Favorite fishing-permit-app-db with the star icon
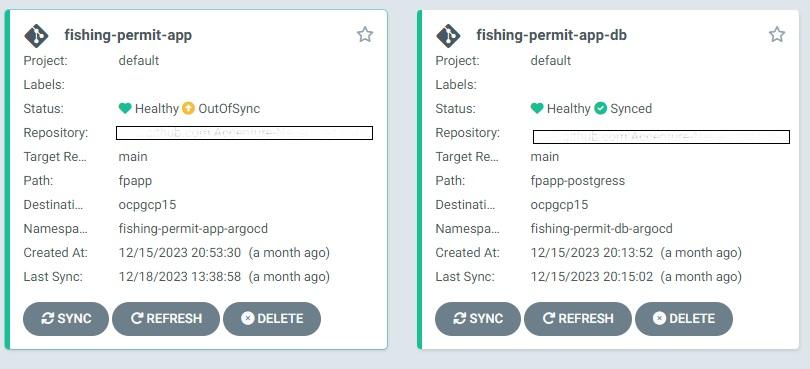This screenshot has height=369, width=810. [777, 35]
